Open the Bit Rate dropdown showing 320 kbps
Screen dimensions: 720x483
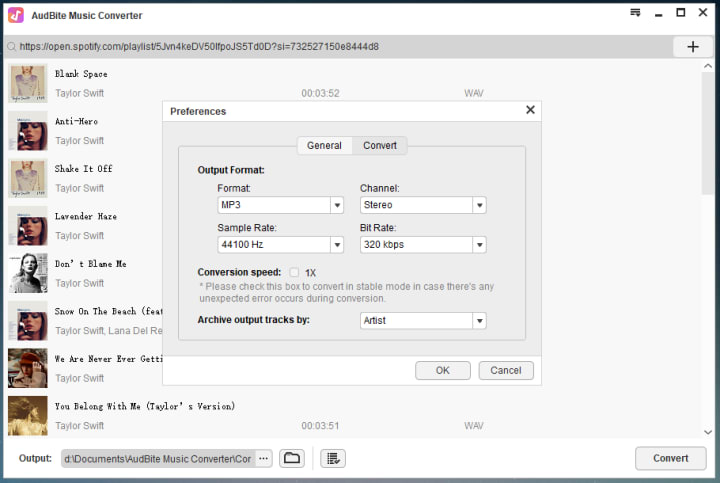tap(423, 245)
